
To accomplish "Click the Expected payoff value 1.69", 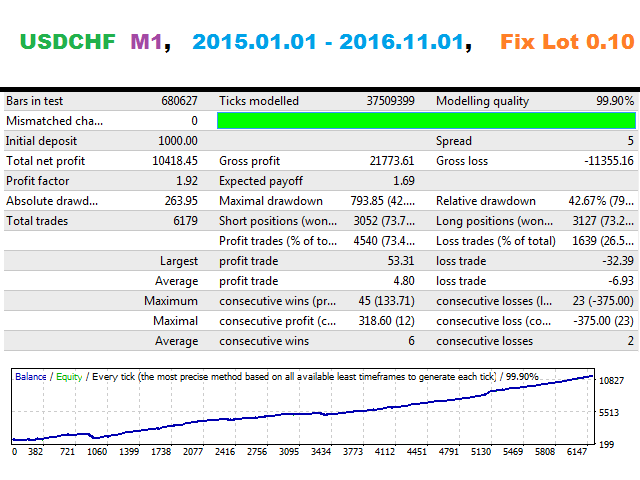I will (x=404, y=181).
